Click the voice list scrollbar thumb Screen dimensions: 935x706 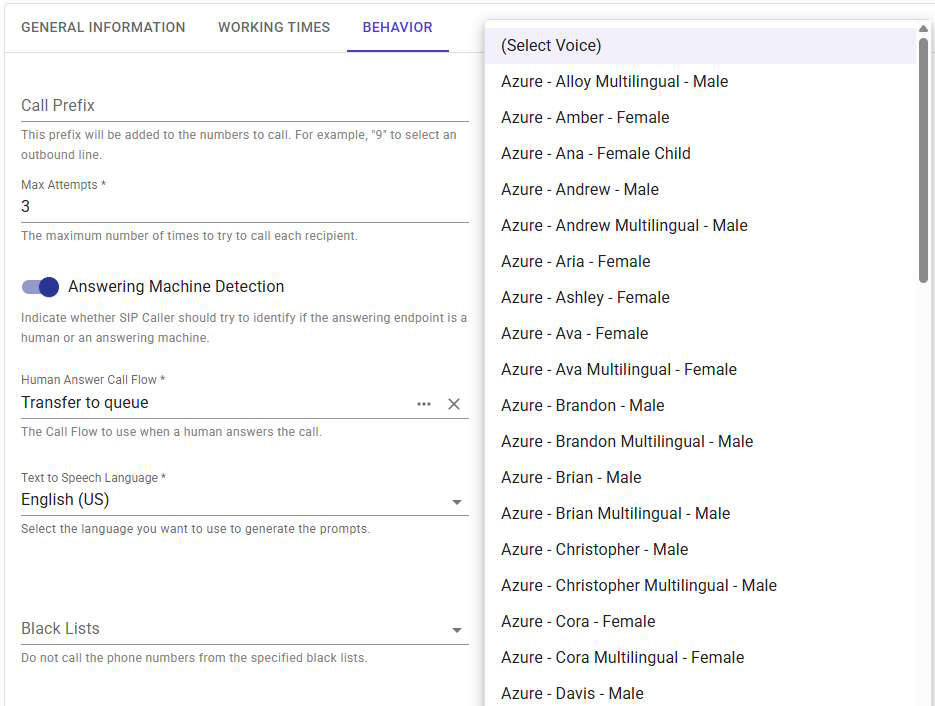pos(923,160)
